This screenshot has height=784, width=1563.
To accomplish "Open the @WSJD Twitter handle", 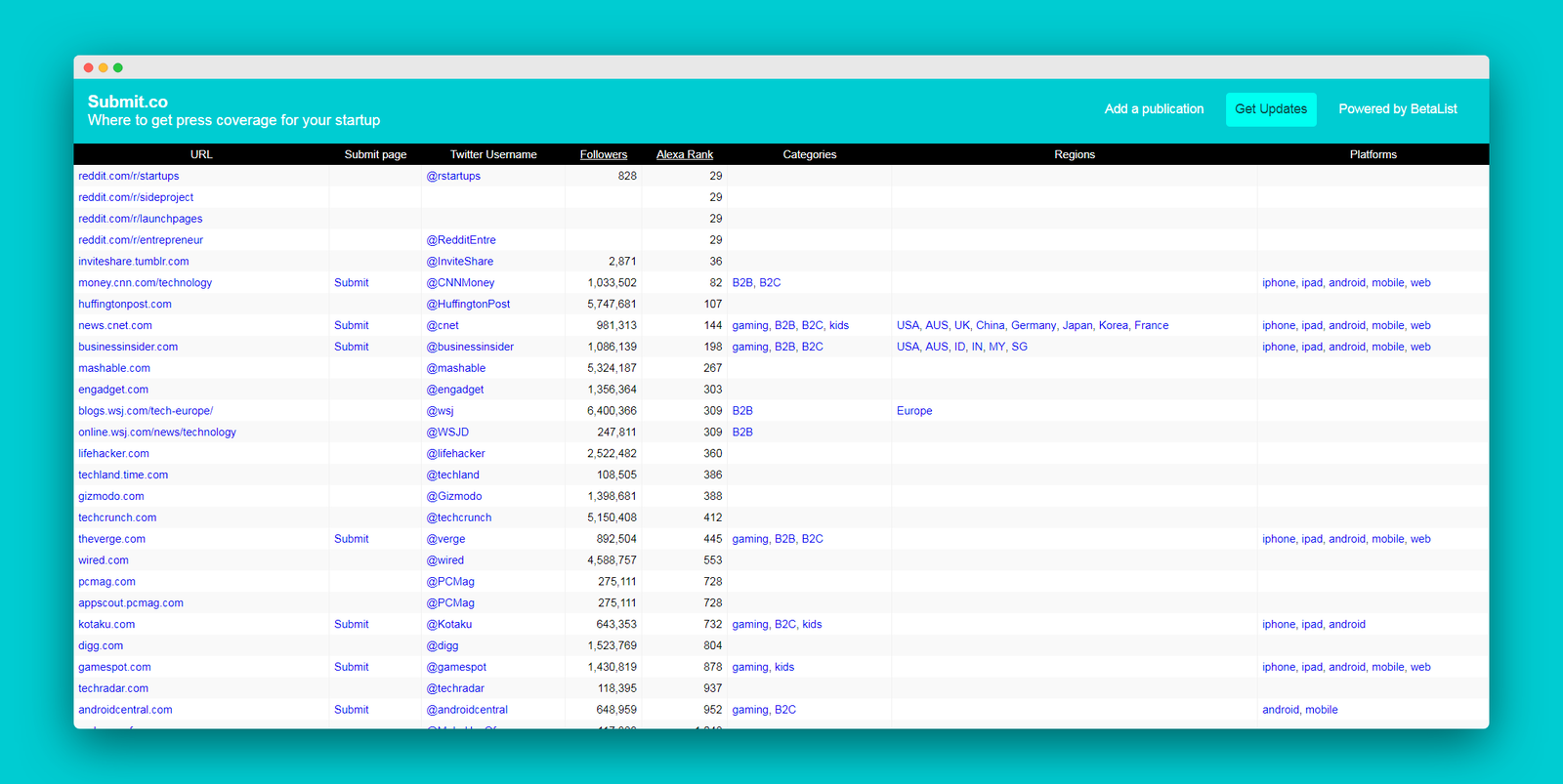I will [x=447, y=433].
